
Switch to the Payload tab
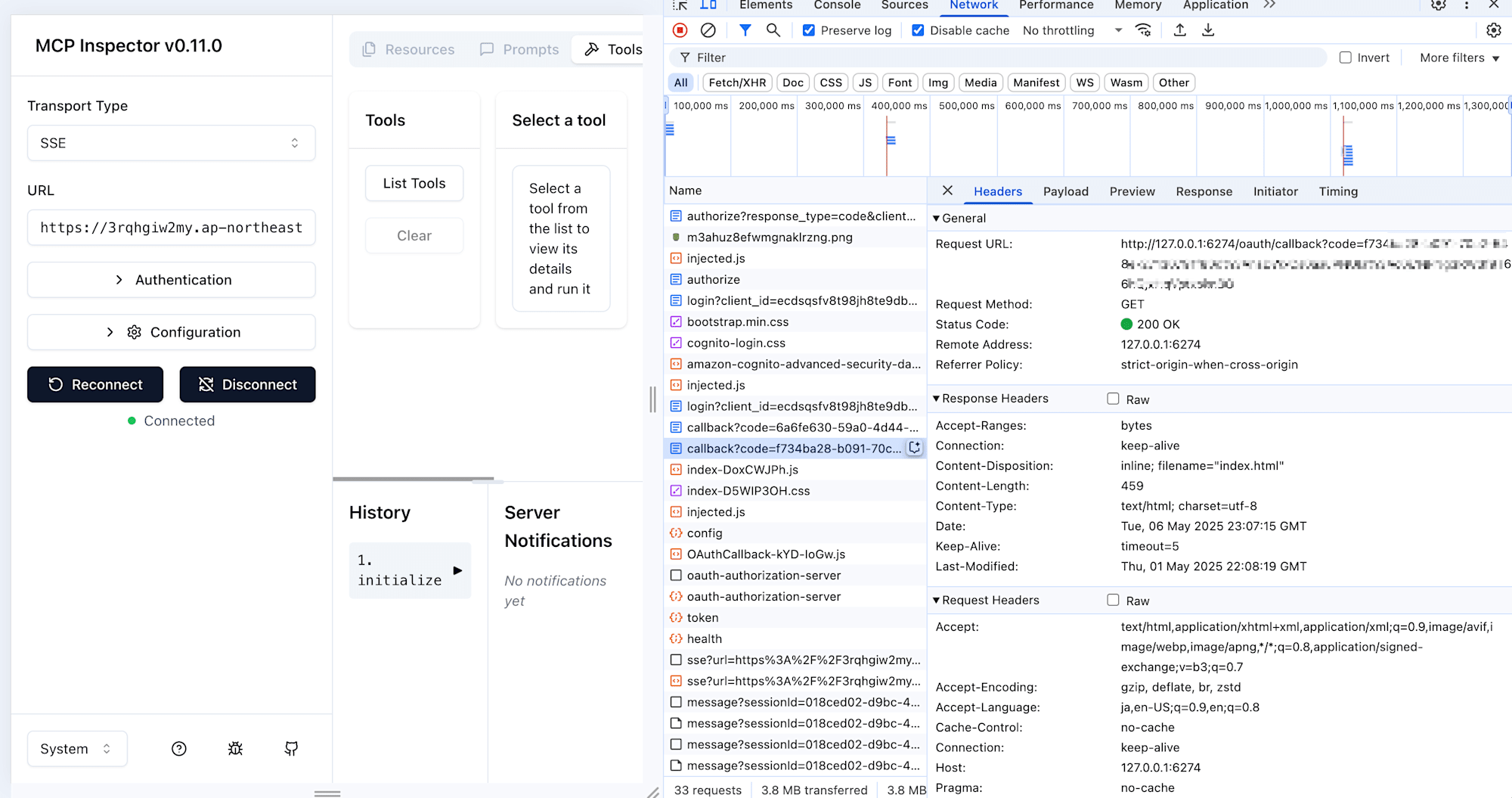1066,191
